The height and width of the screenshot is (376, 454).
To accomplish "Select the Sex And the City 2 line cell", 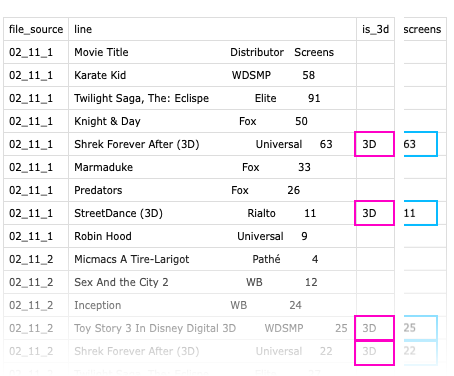I will click(x=212, y=282).
